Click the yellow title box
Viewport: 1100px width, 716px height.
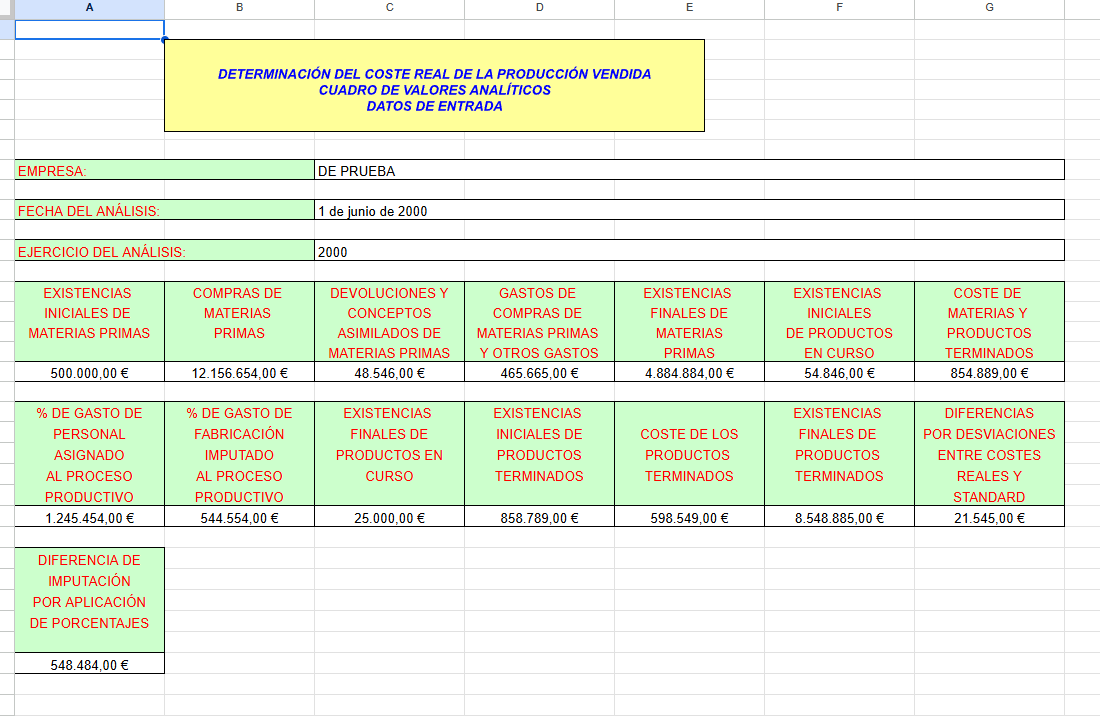(434, 86)
